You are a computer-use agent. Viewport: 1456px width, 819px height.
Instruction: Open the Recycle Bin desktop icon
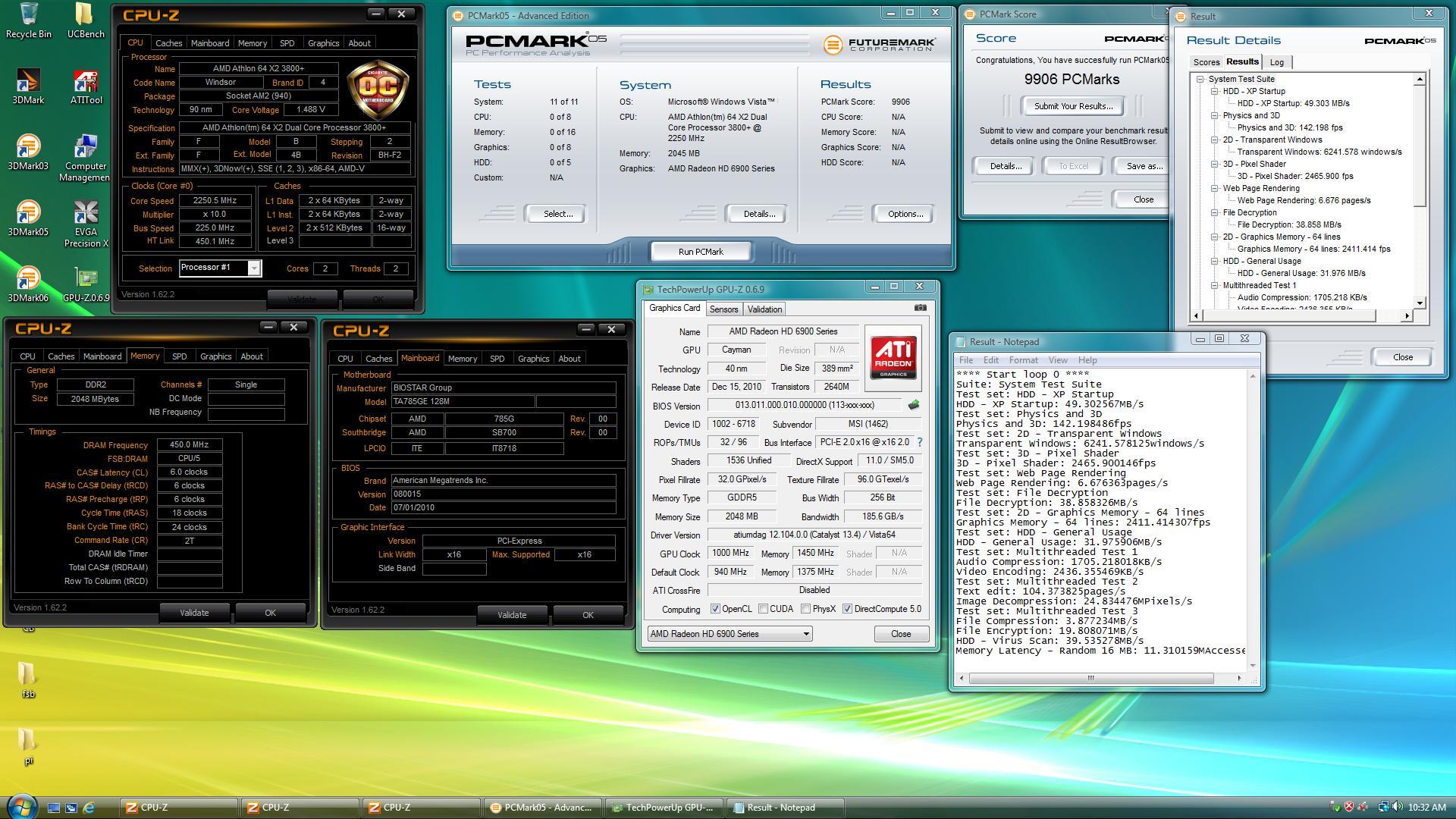point(28,21)
